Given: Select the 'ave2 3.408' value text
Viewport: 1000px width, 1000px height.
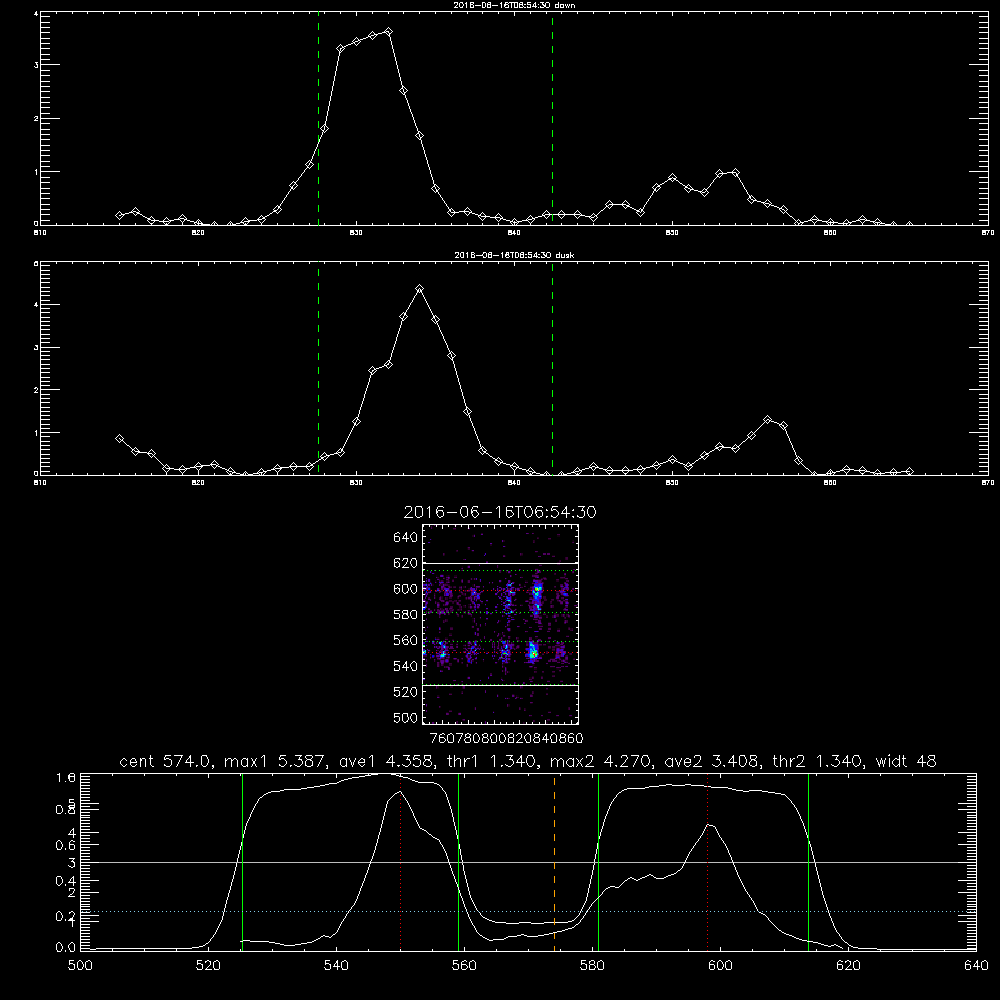Looking at the screenshot, I should coord(714,761).
